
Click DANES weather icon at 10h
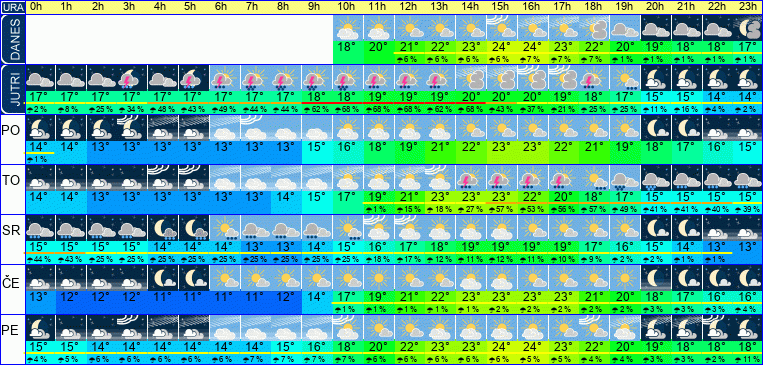[x=348, y=28]
